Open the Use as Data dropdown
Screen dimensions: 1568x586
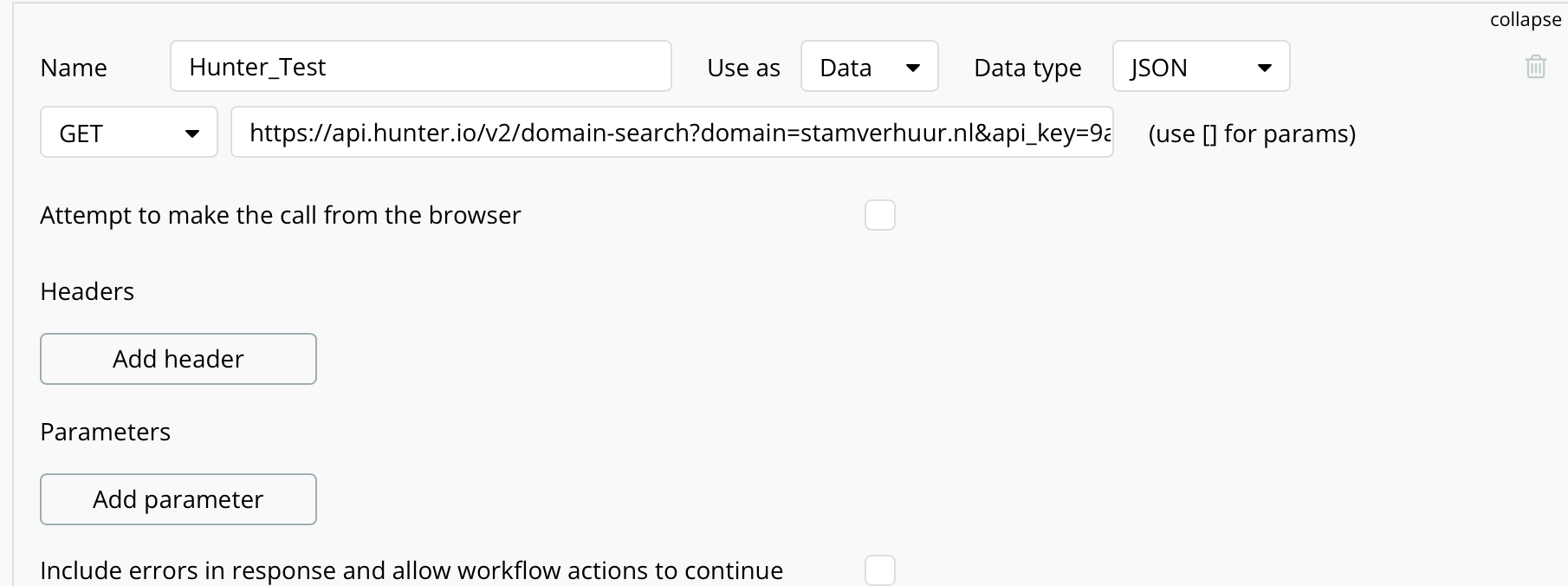(x=869, y=67)
